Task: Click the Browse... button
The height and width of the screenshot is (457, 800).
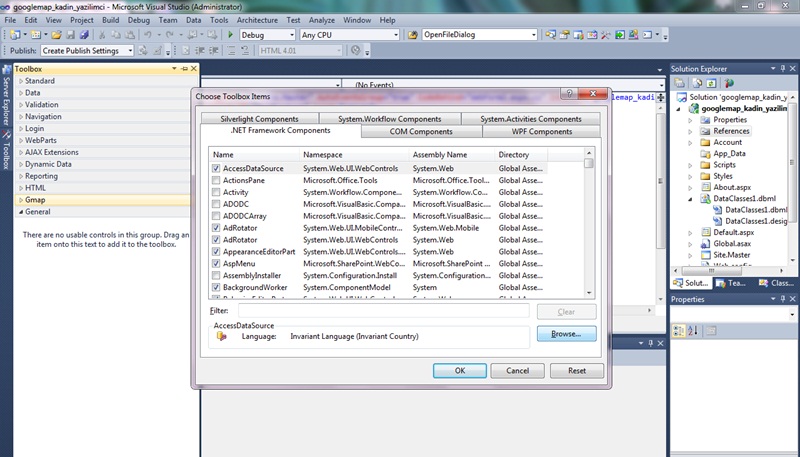Action: click(x=566, y=334)
